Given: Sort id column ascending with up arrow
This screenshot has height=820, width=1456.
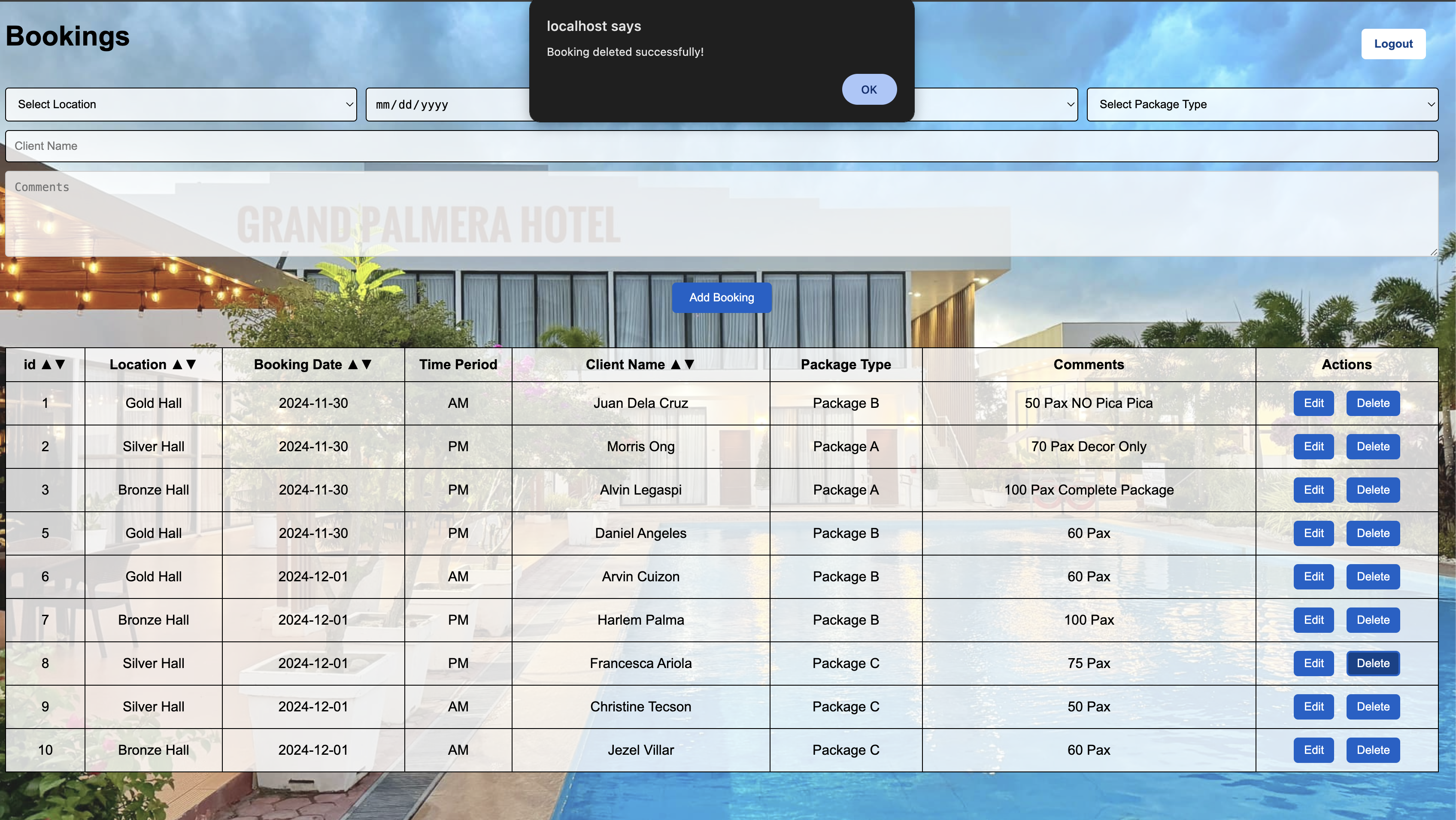Looking at the screenshot, I should (47, 364).
